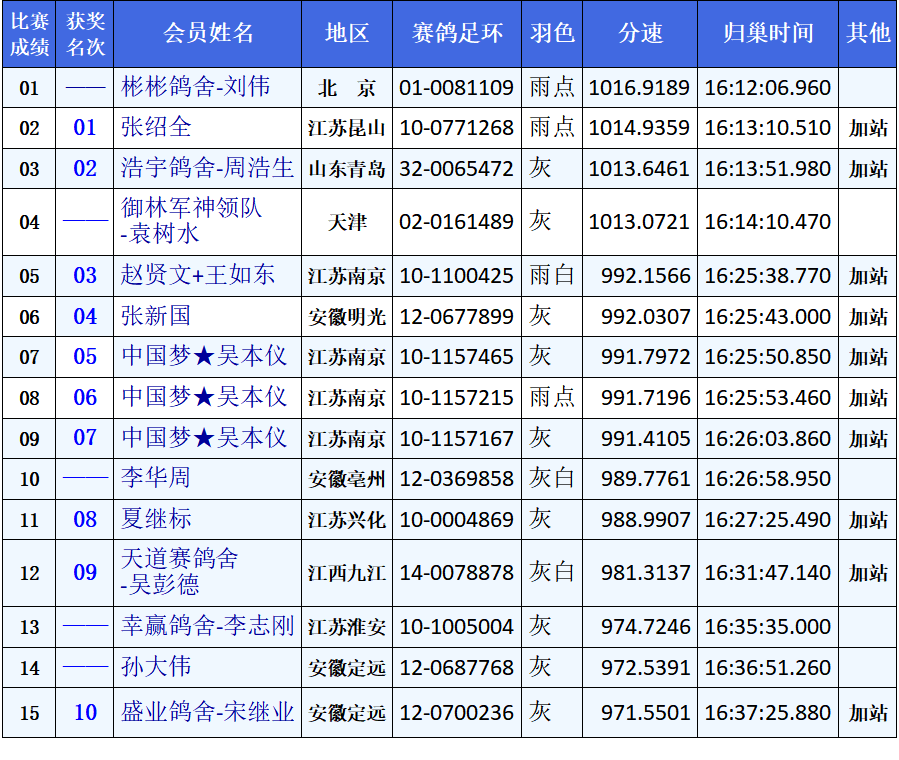Click member name 盛业鸽舍-宋继业
This screenshot has height=760, width=899.
coord(207,712)
